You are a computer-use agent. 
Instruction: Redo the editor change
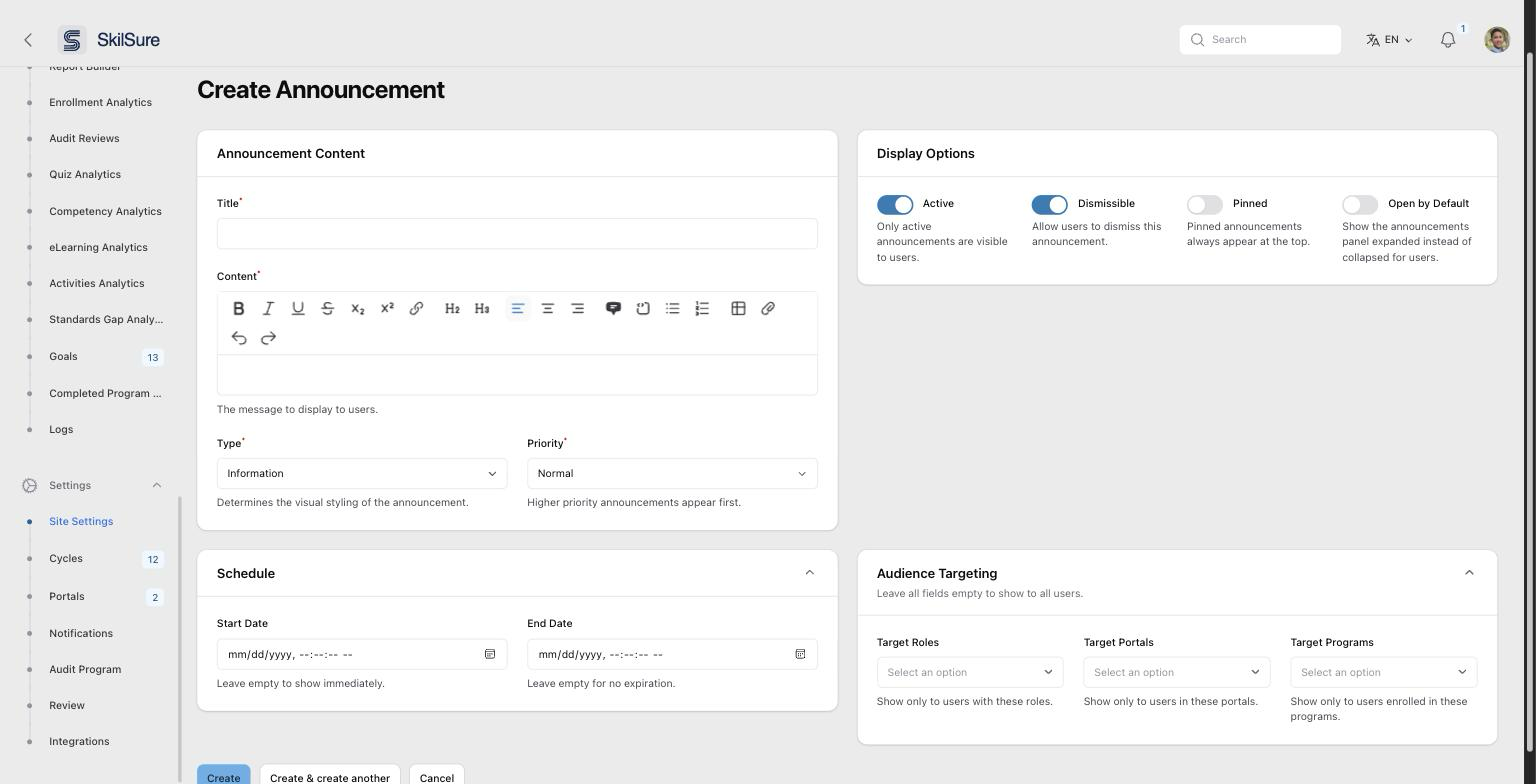(x=268, y=338)
